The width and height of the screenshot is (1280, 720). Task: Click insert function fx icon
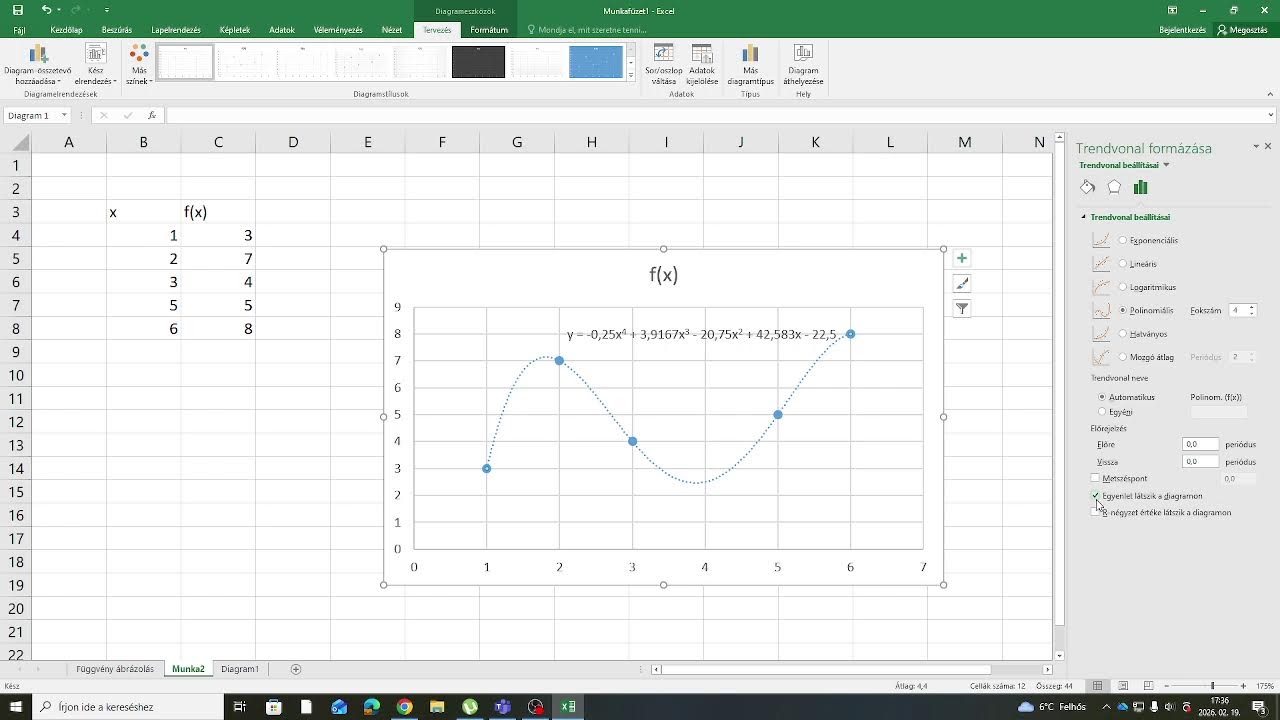[x=152, y=115]
